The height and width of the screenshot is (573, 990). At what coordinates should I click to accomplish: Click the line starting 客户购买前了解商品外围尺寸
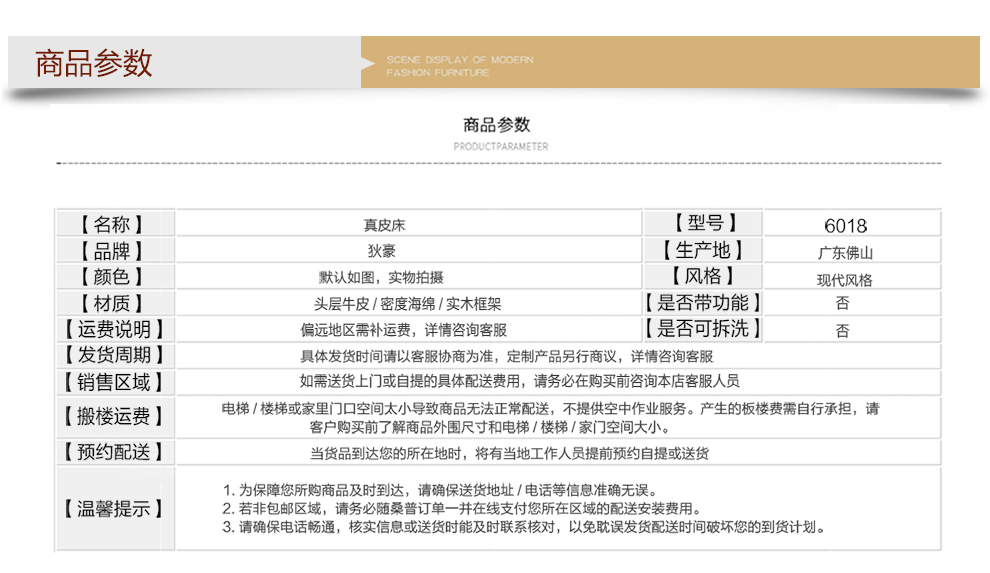(x=490, y=427)
